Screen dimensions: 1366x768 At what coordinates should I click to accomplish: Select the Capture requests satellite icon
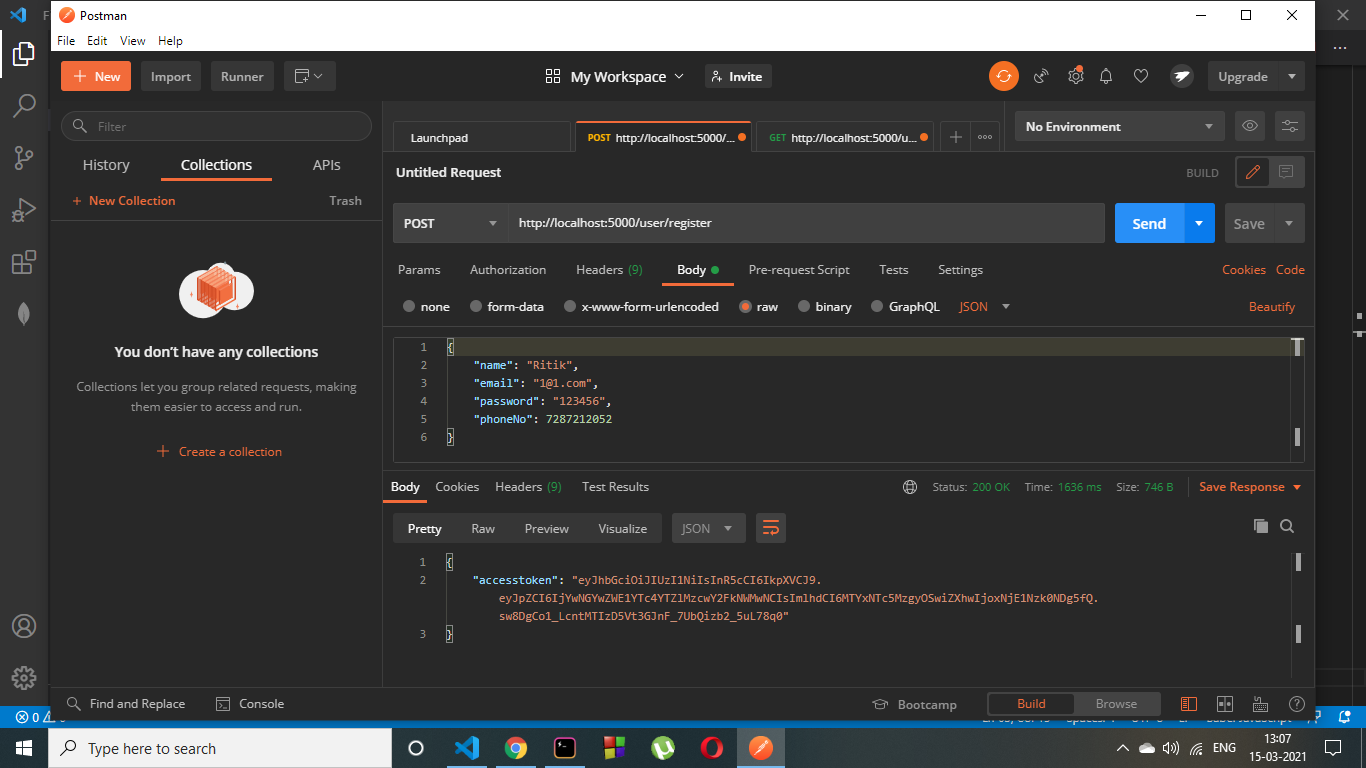click(1040, 76)
